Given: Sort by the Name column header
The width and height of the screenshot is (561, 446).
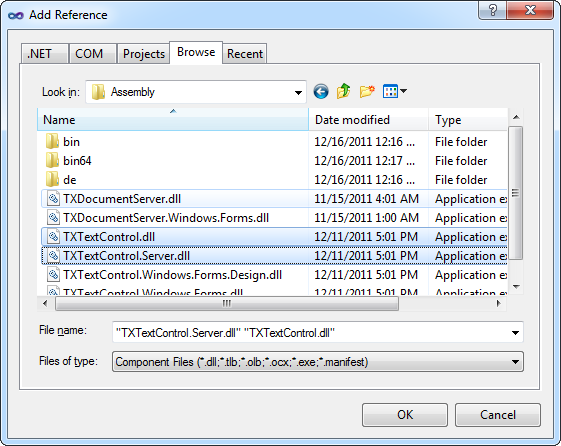Looking at the screenshot, I should coord(173,119).
